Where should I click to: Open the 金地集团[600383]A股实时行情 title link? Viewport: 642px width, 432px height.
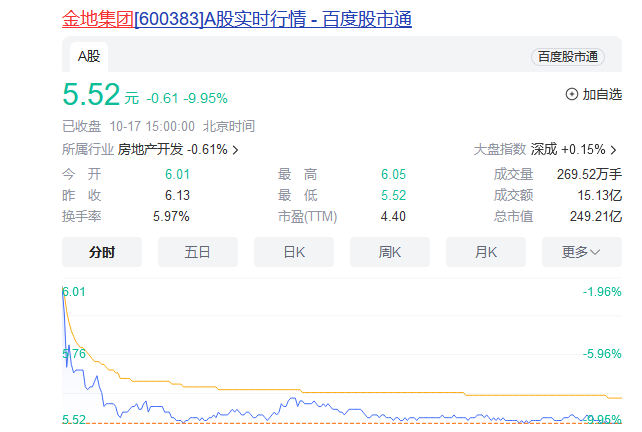(237, 19)
